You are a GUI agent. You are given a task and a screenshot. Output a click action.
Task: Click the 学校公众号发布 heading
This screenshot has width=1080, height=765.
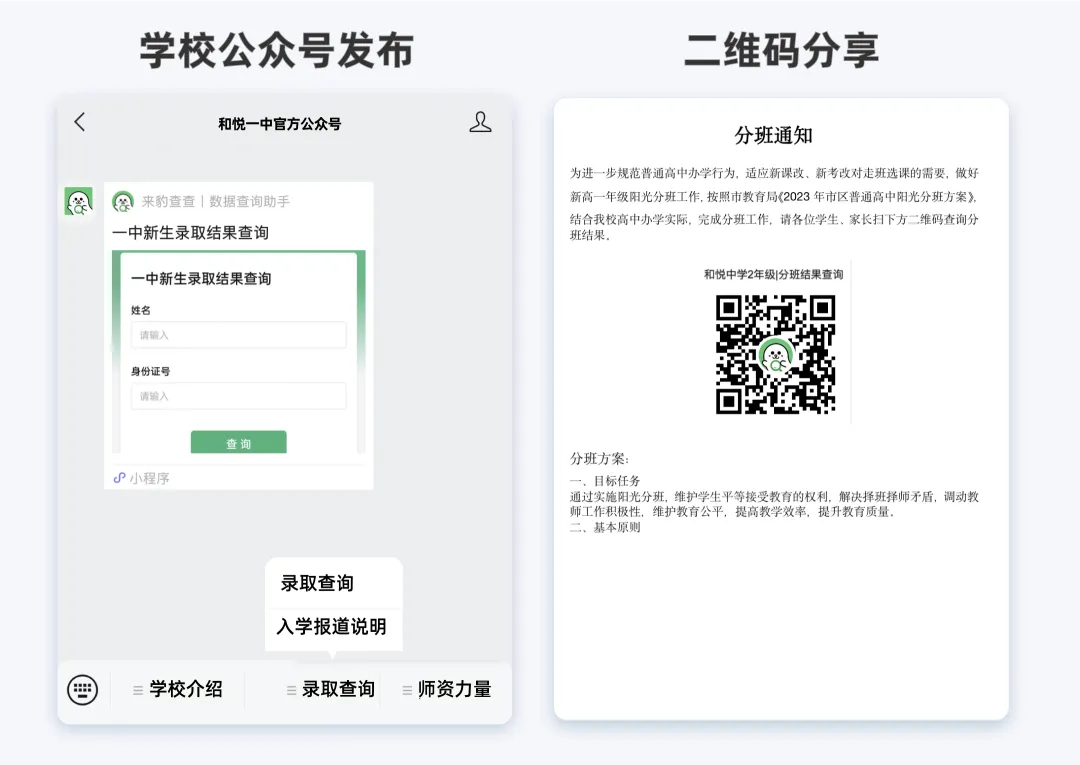pyautogui.click(x=277, y=50)
